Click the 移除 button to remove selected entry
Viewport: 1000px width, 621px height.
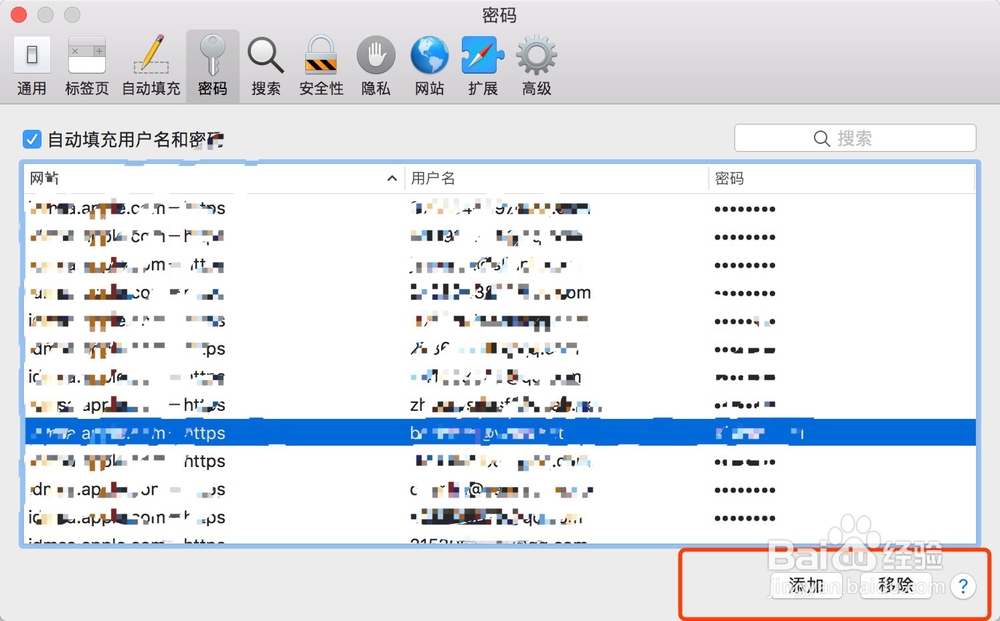(898, 587)
